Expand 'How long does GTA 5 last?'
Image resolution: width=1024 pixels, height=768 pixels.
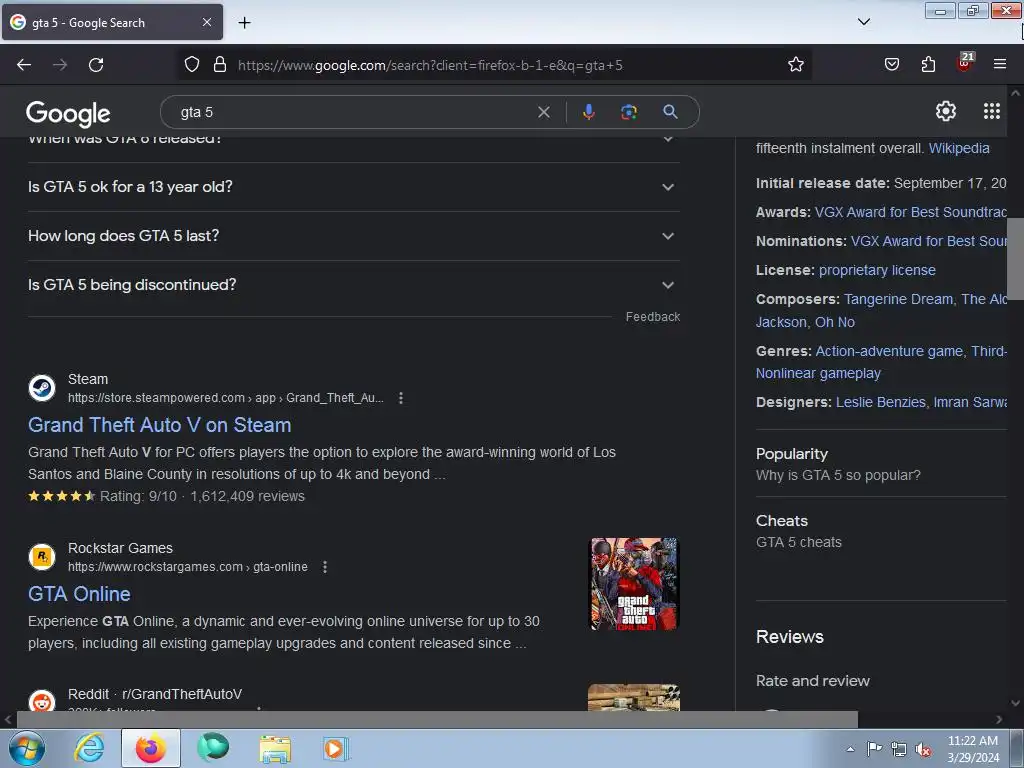point(353,236)
